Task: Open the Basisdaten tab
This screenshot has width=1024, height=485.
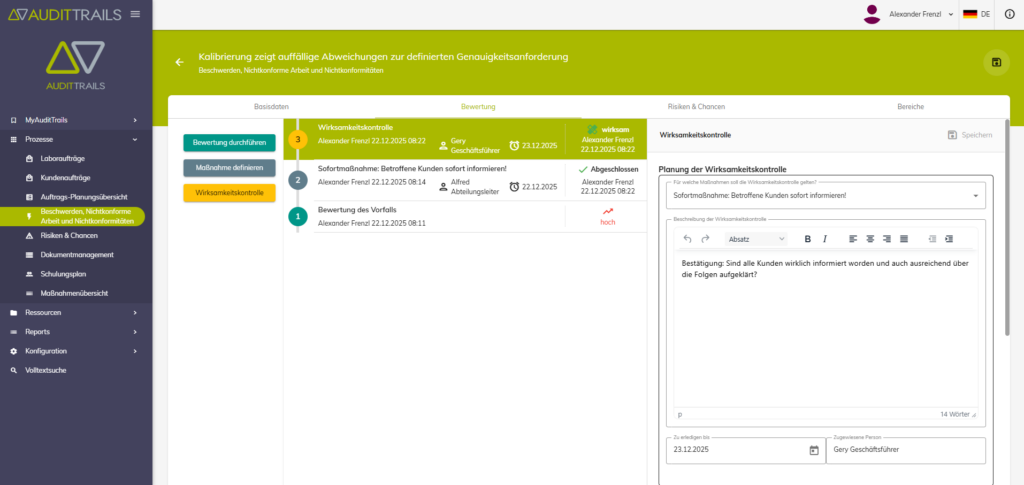Action: pyautogui.click(x=271, y=106)
